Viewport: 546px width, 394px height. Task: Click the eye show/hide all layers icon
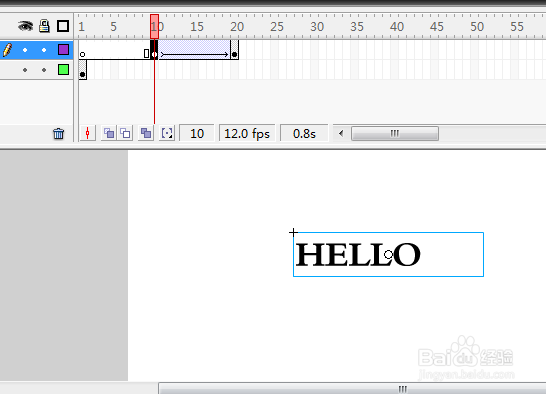(x=25, y=26)
